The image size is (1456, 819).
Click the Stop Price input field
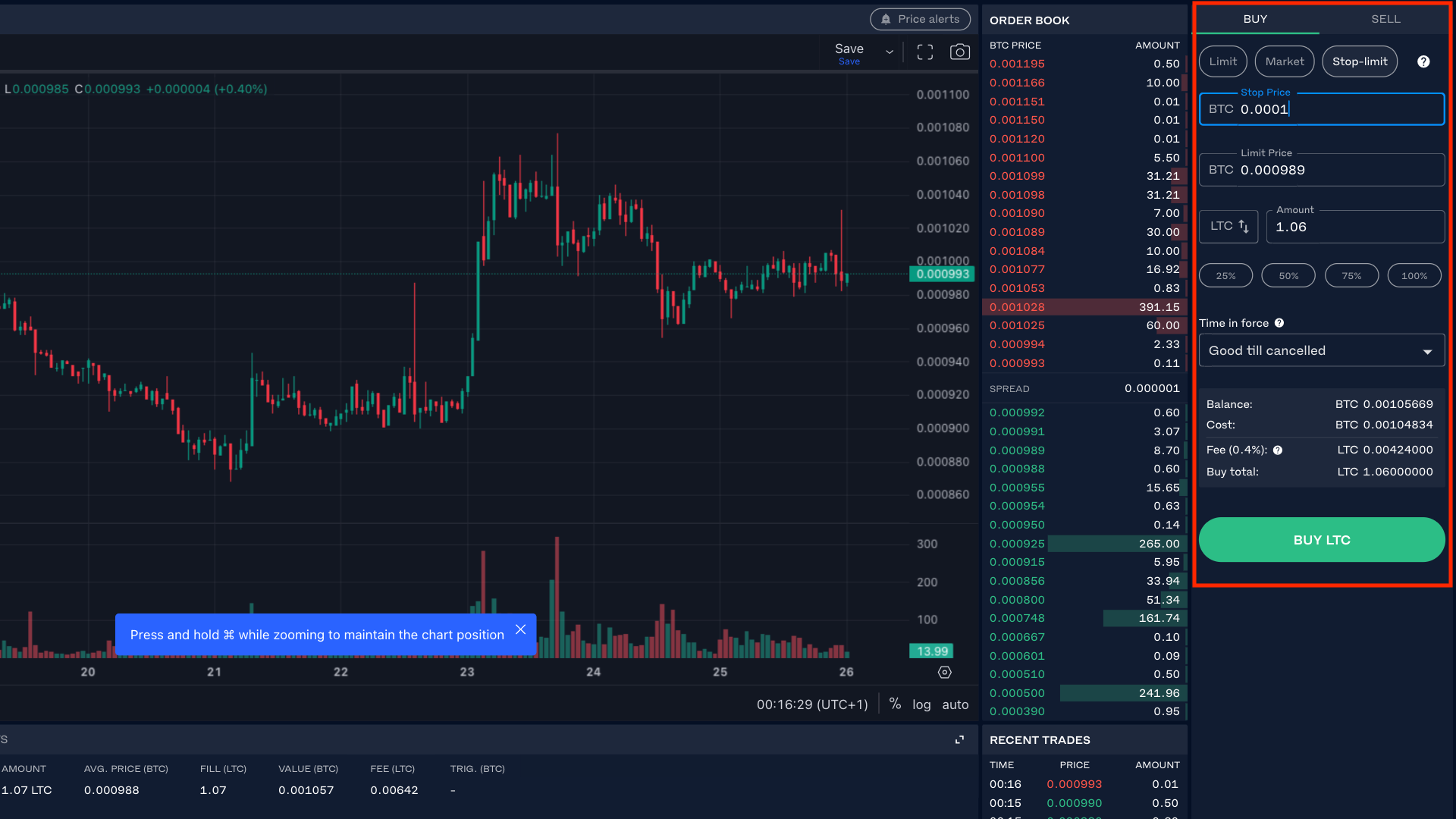pos(1320,109)
